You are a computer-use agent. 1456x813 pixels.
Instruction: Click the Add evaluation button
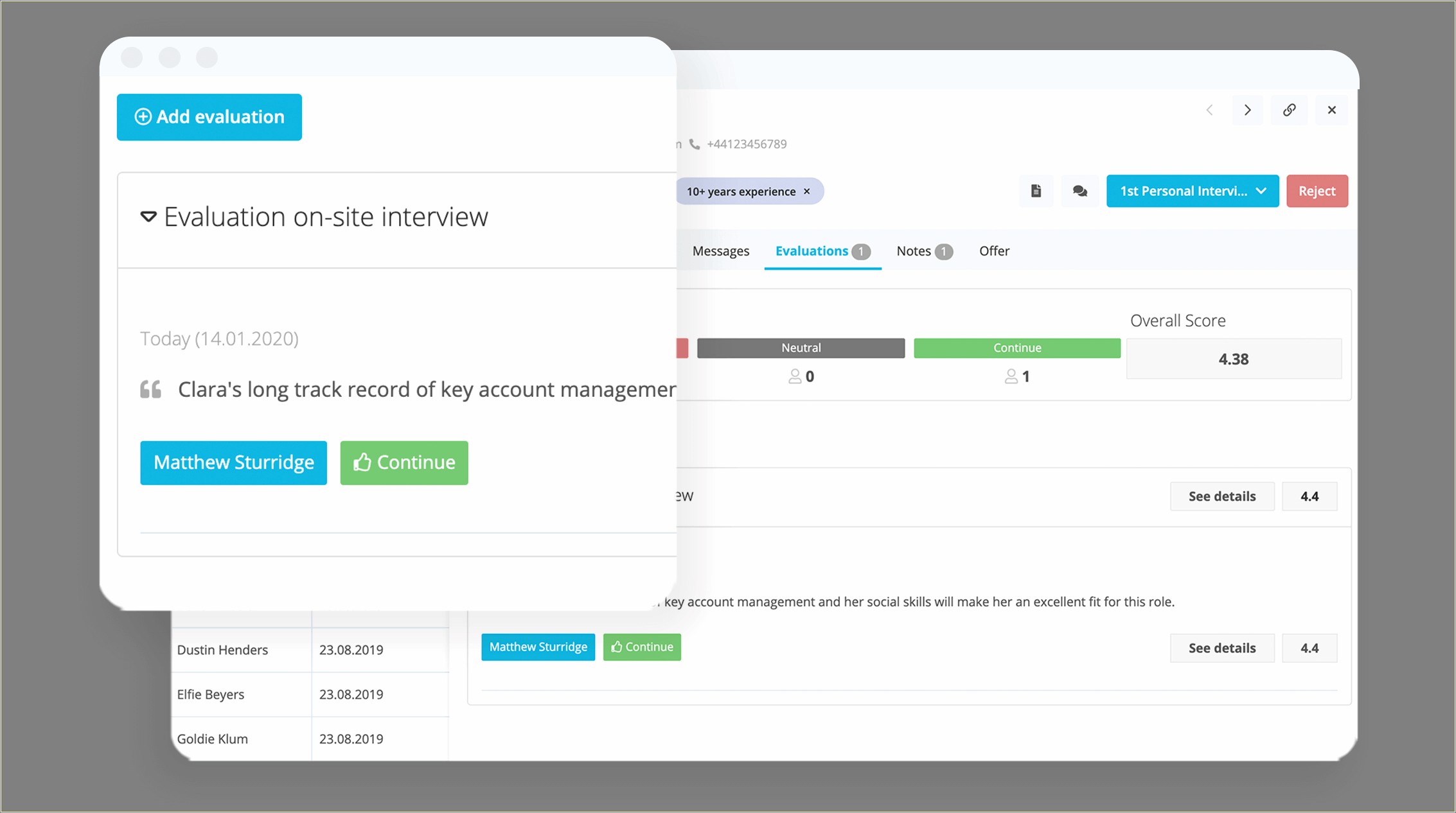coord(209,117)
